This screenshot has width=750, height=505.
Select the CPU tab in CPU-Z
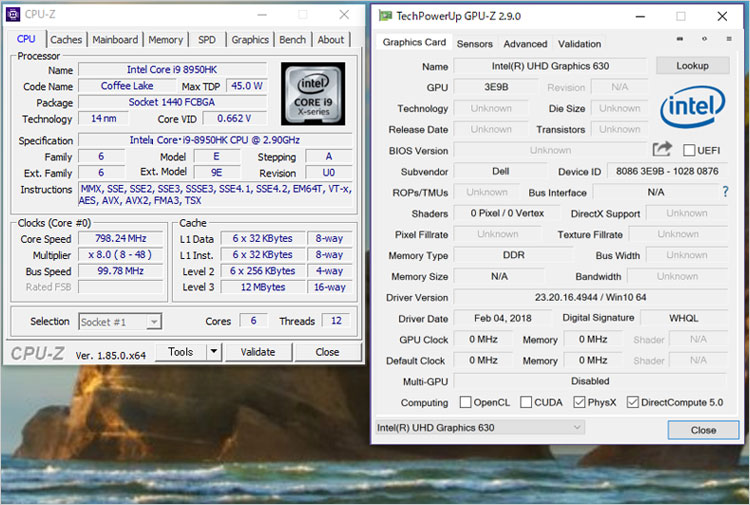26,39
